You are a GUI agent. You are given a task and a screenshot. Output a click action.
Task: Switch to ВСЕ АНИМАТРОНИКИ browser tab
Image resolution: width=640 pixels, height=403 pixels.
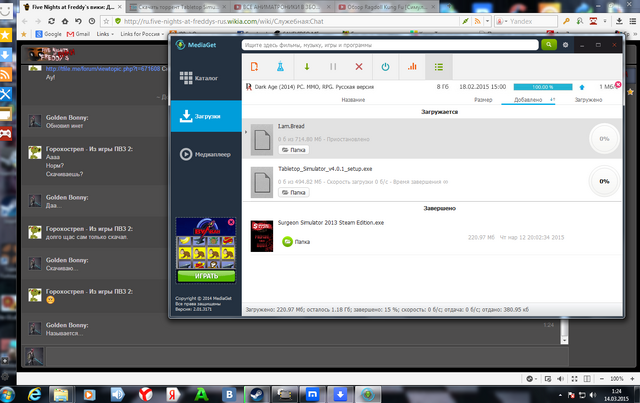coord(282,7)
